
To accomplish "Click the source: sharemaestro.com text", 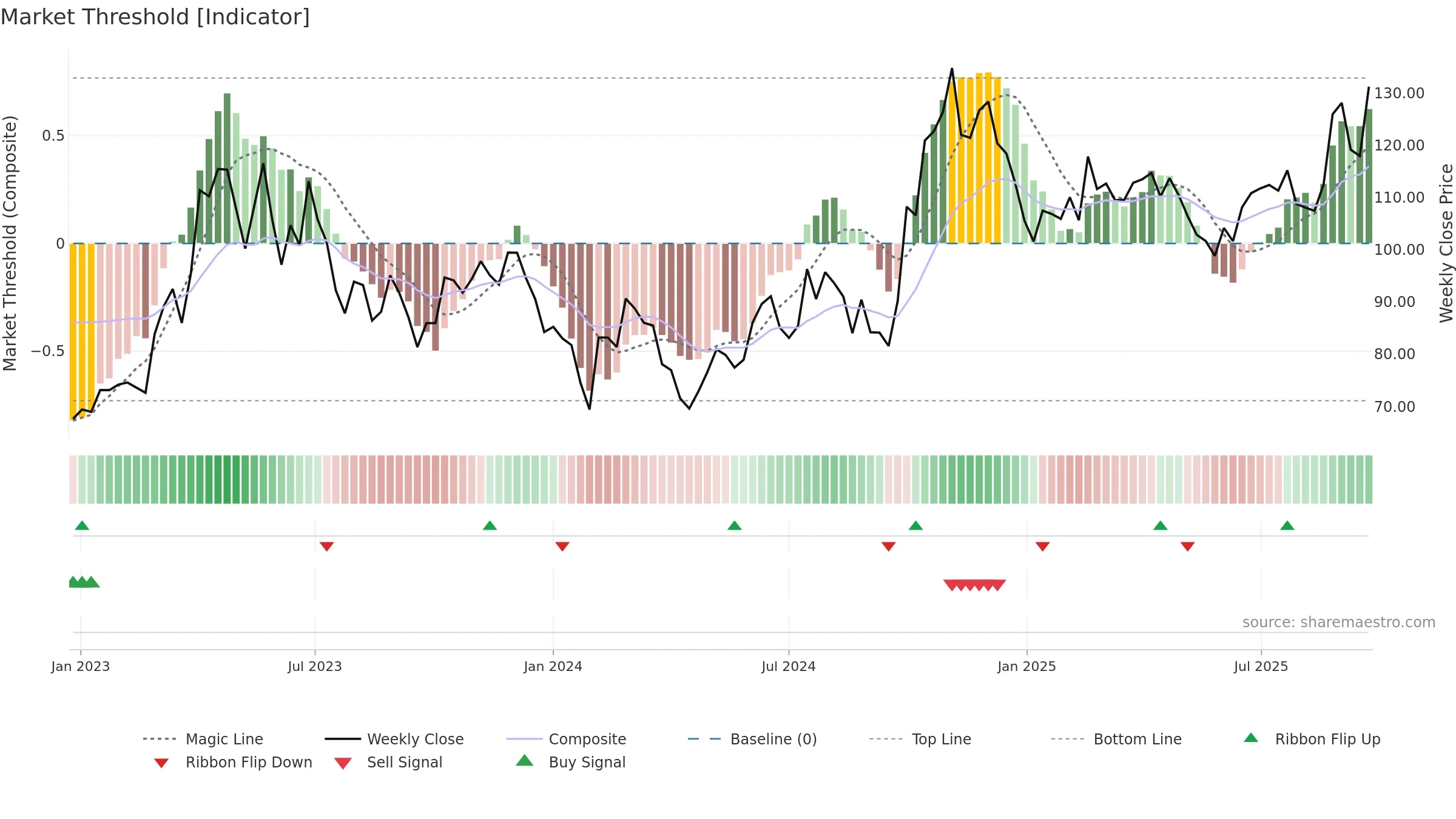I will point(1339,622).
